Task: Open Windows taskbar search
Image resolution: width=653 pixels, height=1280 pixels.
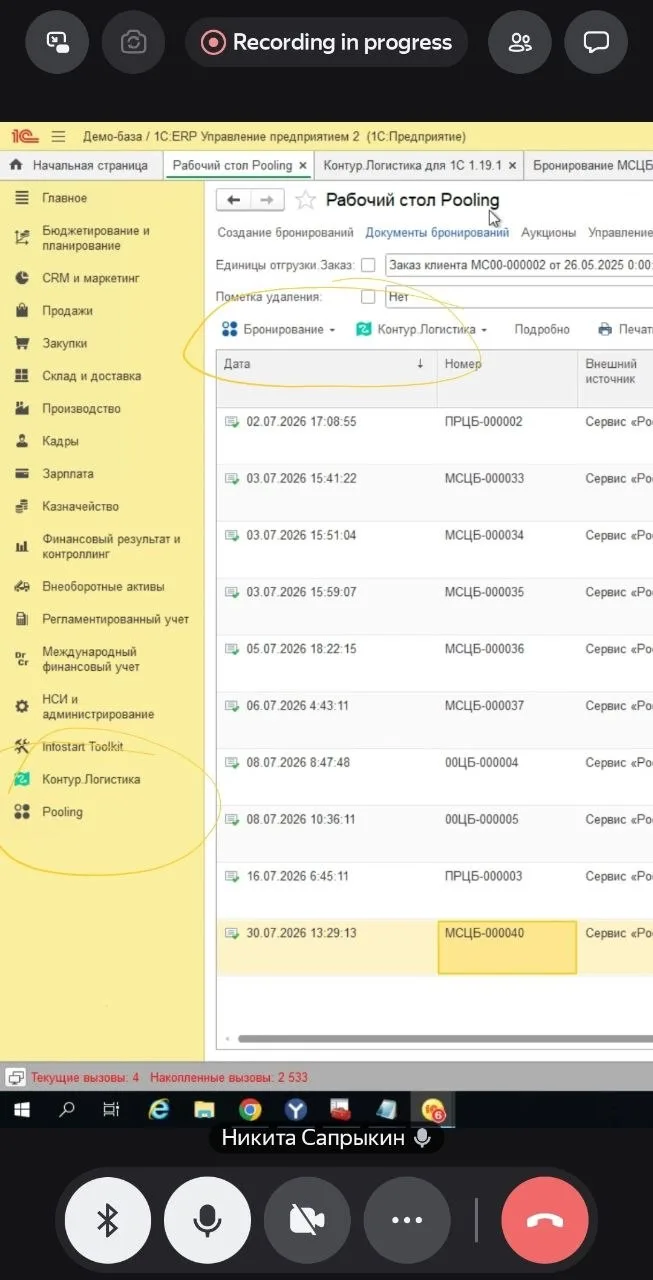Action: (67, 1109)
